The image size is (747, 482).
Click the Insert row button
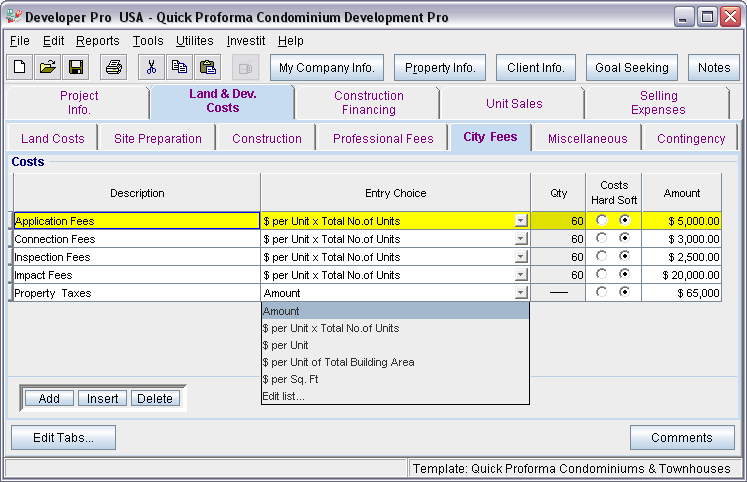(102, 398)
